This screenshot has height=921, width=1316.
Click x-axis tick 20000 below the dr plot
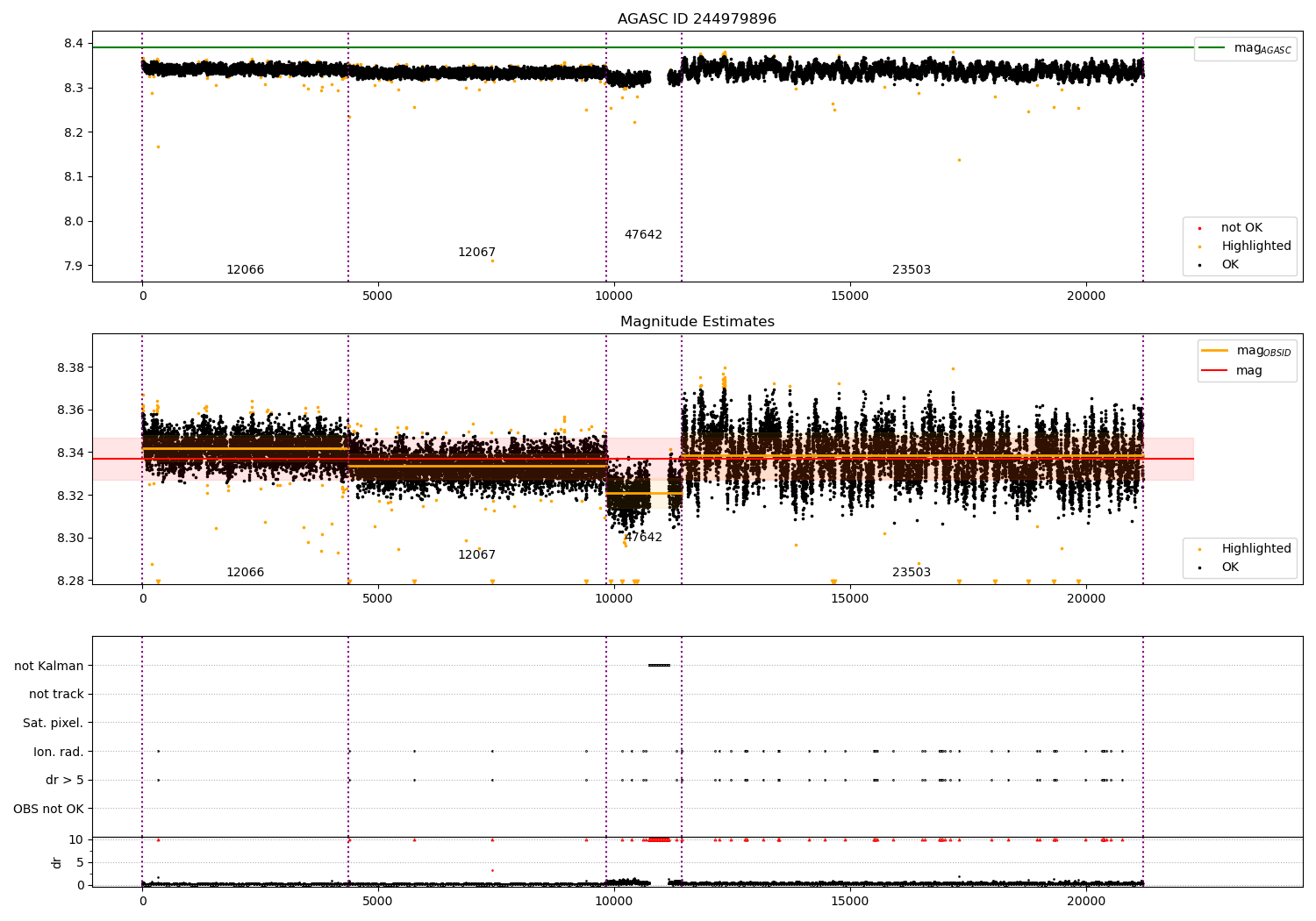[x=1086, y=901]
